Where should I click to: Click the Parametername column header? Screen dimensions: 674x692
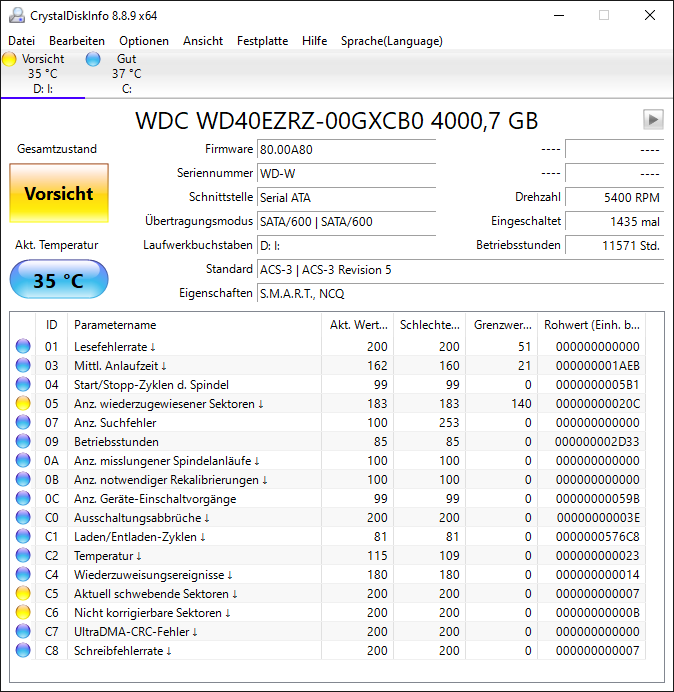click(194, 325)
